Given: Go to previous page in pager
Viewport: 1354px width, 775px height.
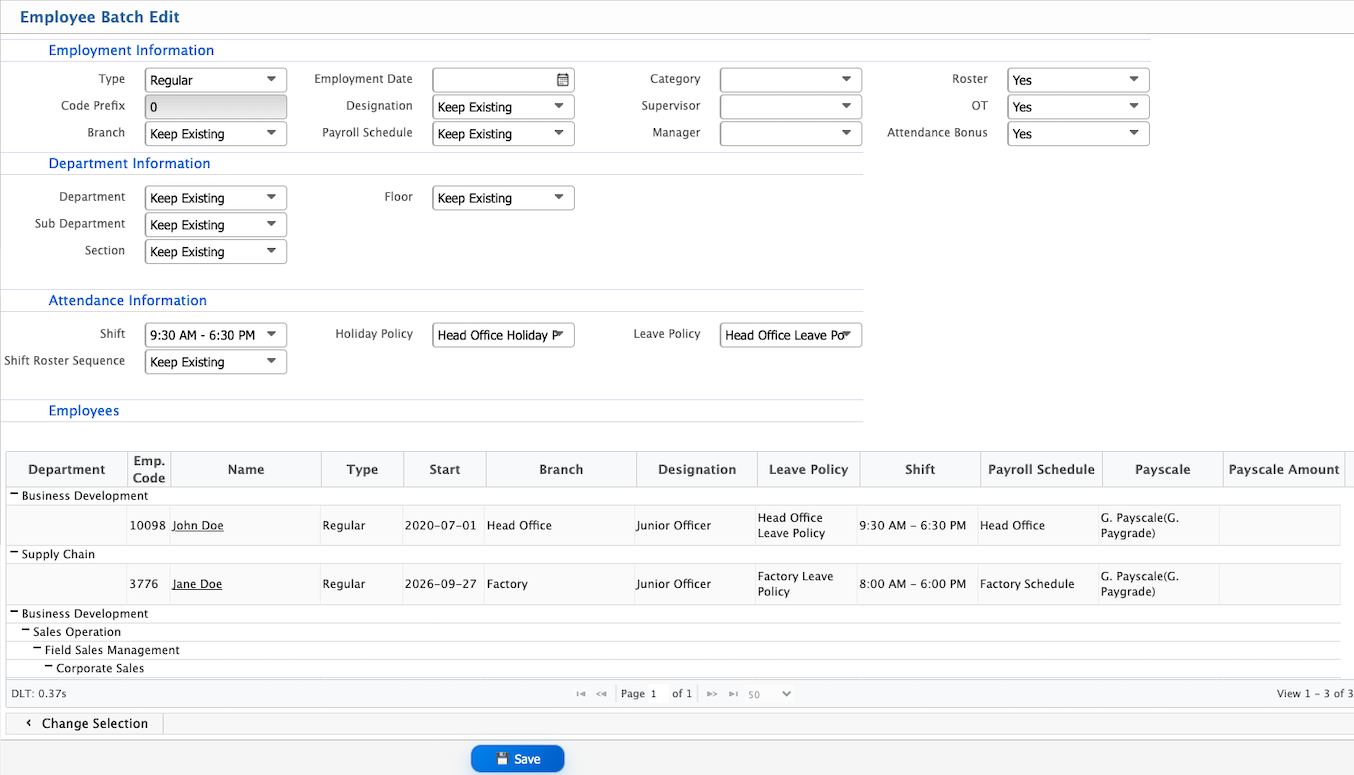Looking at the screenshot, I should point(601,694).
